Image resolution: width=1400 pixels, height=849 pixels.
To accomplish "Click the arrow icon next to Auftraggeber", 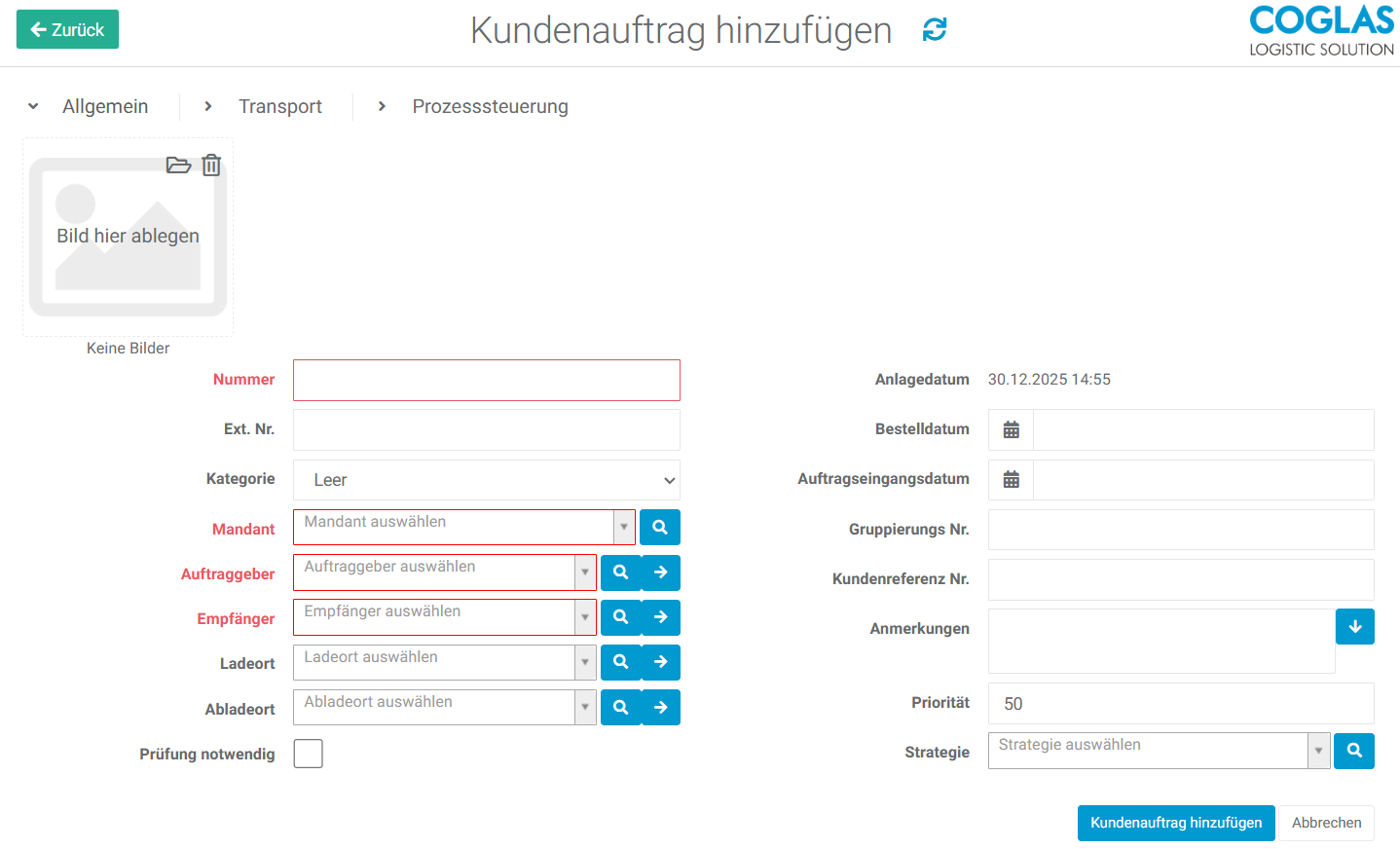I will 661,572.
